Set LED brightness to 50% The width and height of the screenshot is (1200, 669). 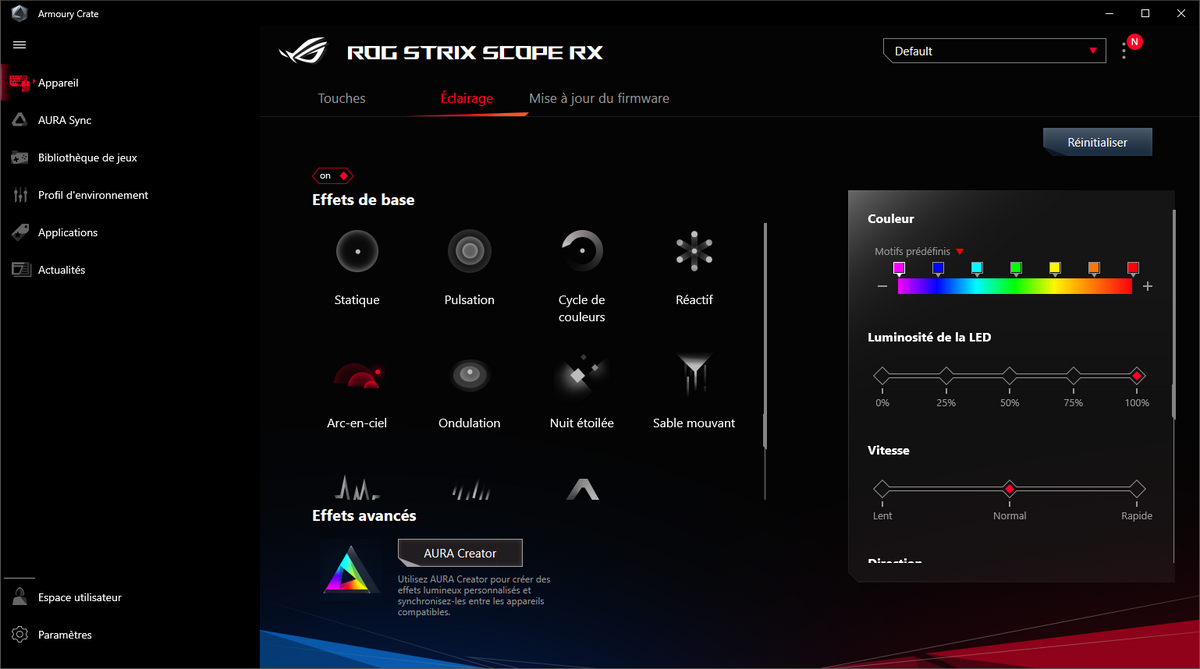point(1010,376)
